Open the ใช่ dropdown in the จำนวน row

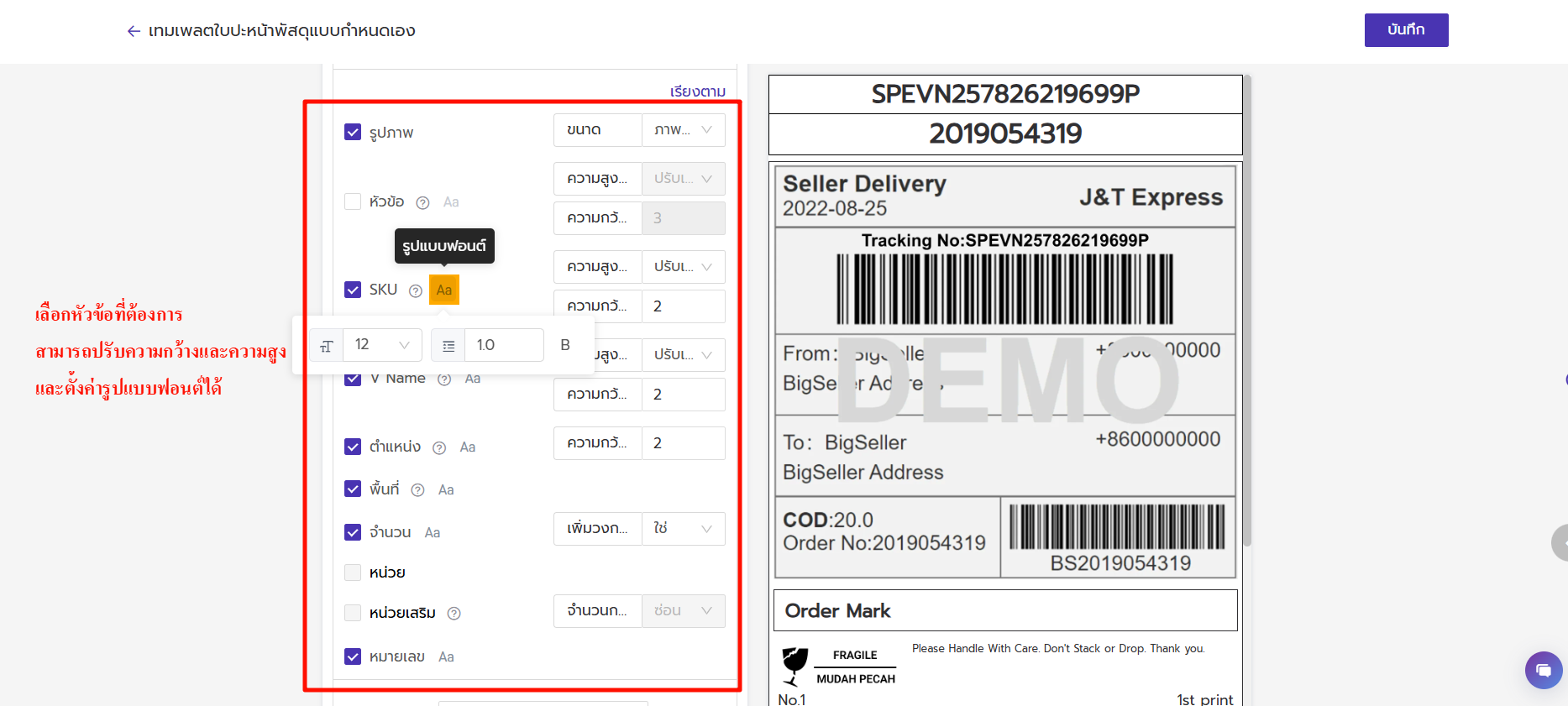click(x=683, y=529)
